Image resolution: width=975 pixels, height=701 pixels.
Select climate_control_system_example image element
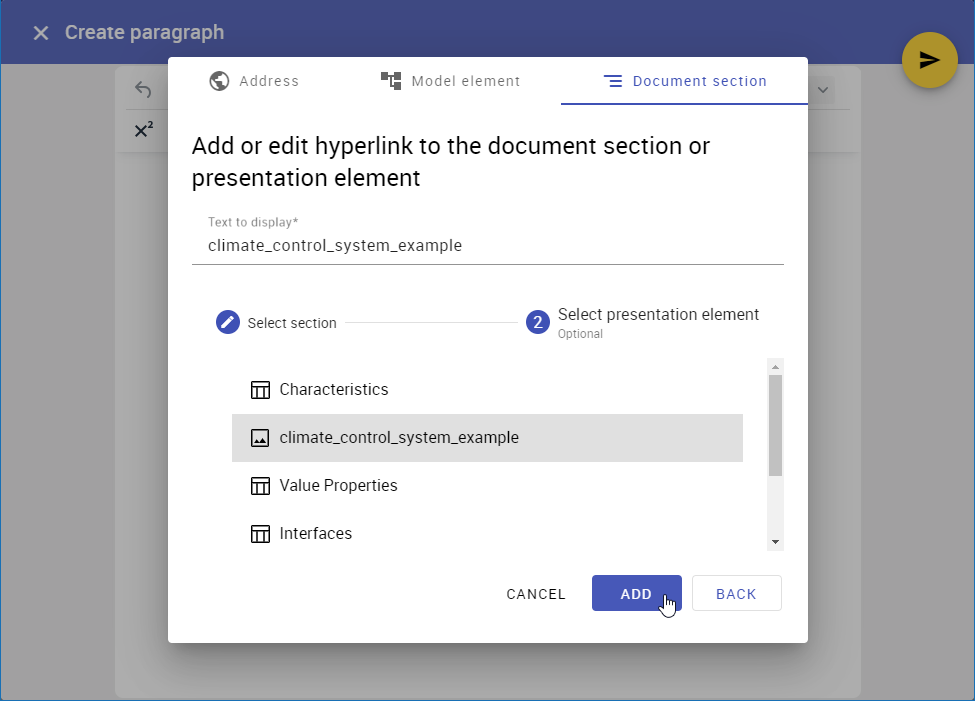click(x=399, y=437)
